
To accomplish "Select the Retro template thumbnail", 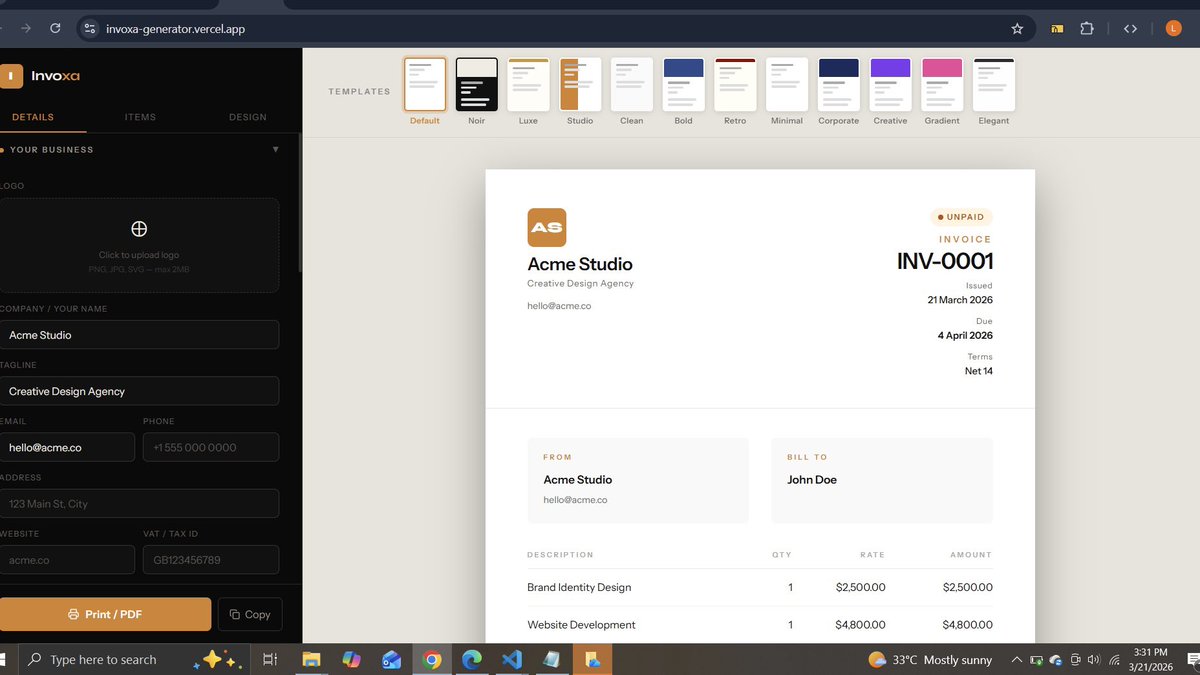I will click(735, 84).
